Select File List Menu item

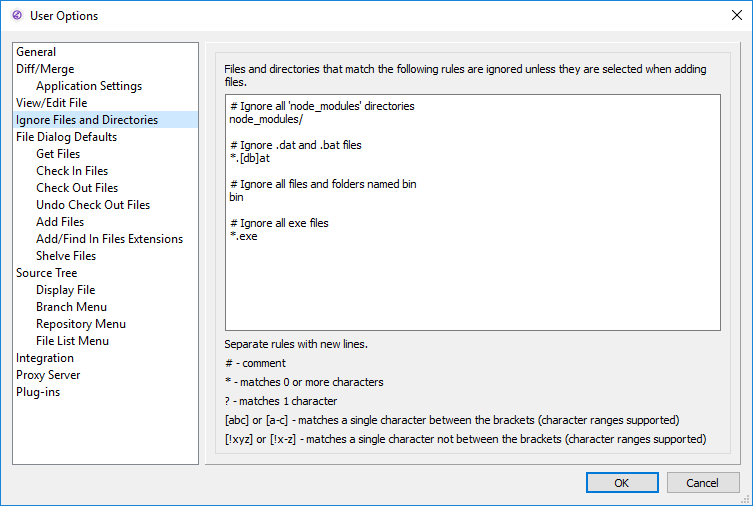coord(72,341)
